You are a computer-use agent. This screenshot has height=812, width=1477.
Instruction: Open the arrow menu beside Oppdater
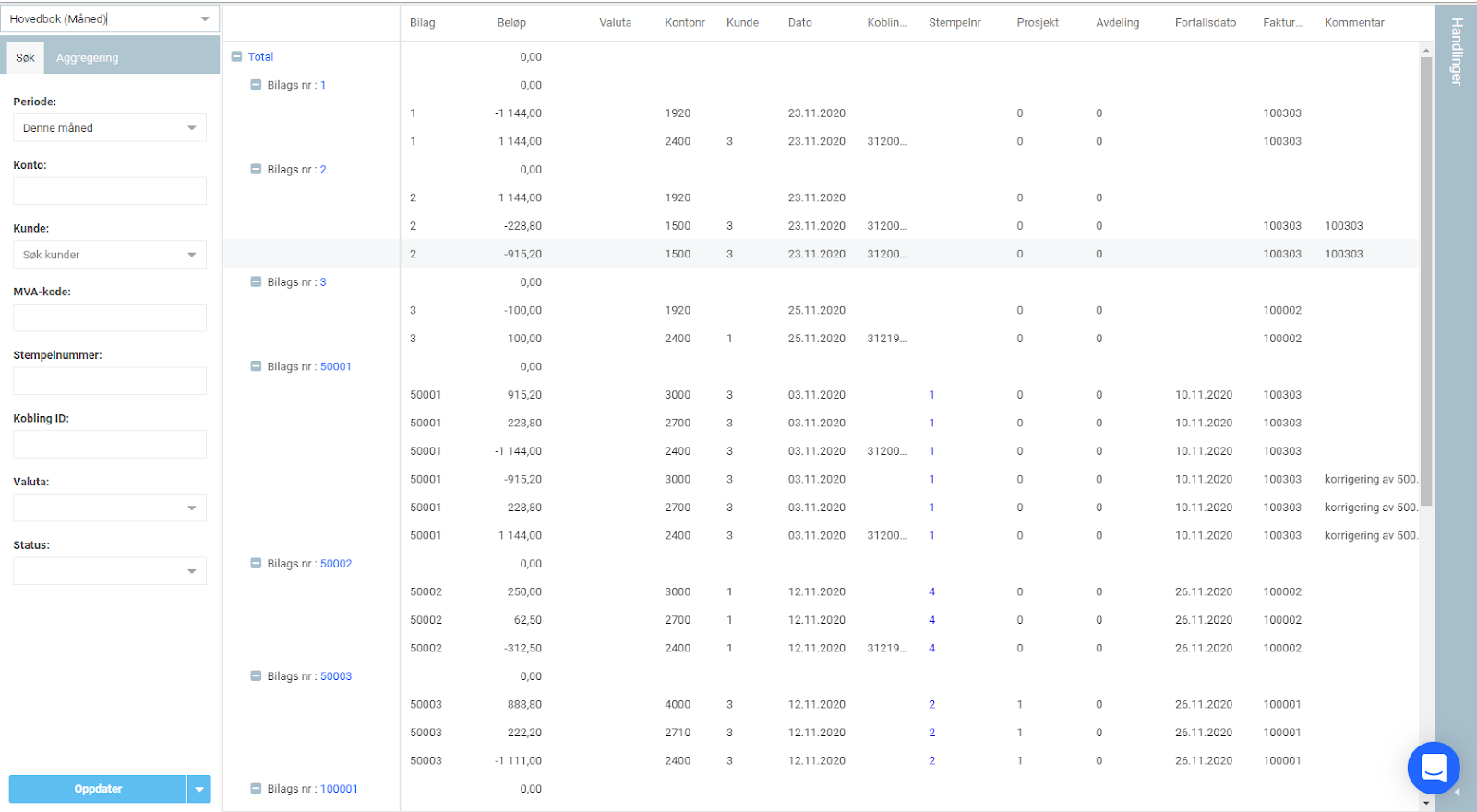[x=199, y=789]
